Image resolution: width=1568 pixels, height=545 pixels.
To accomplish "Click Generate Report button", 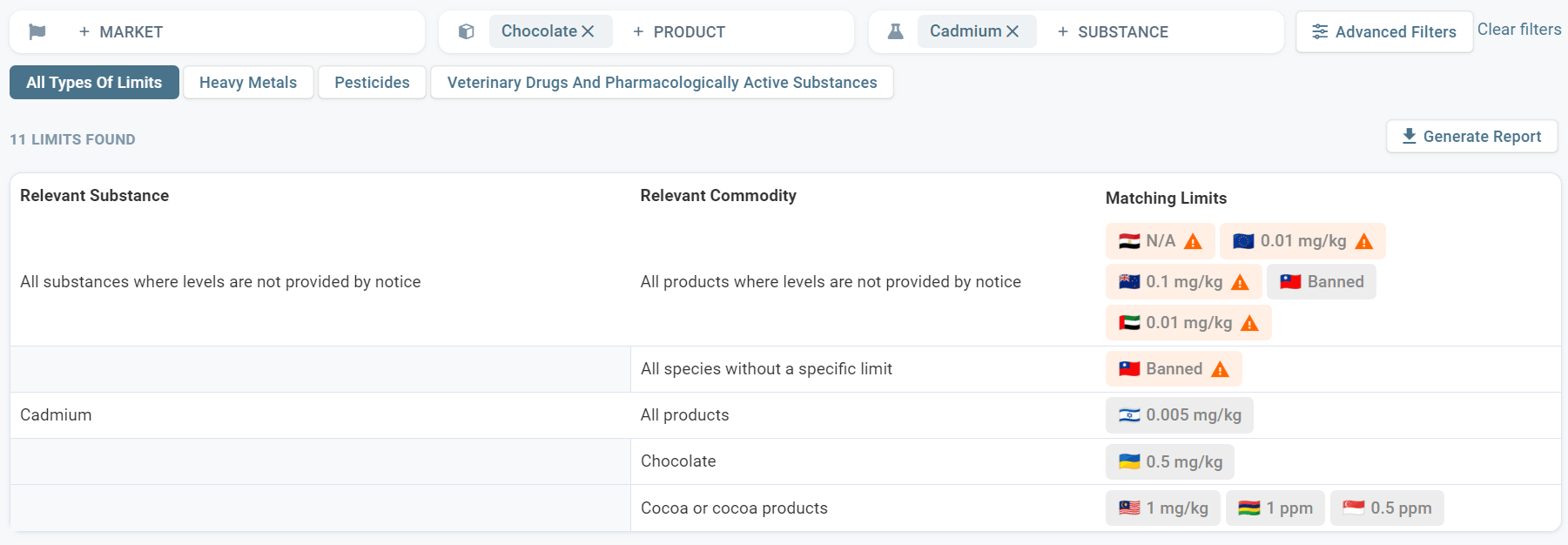I will (x=1472, y=137).
